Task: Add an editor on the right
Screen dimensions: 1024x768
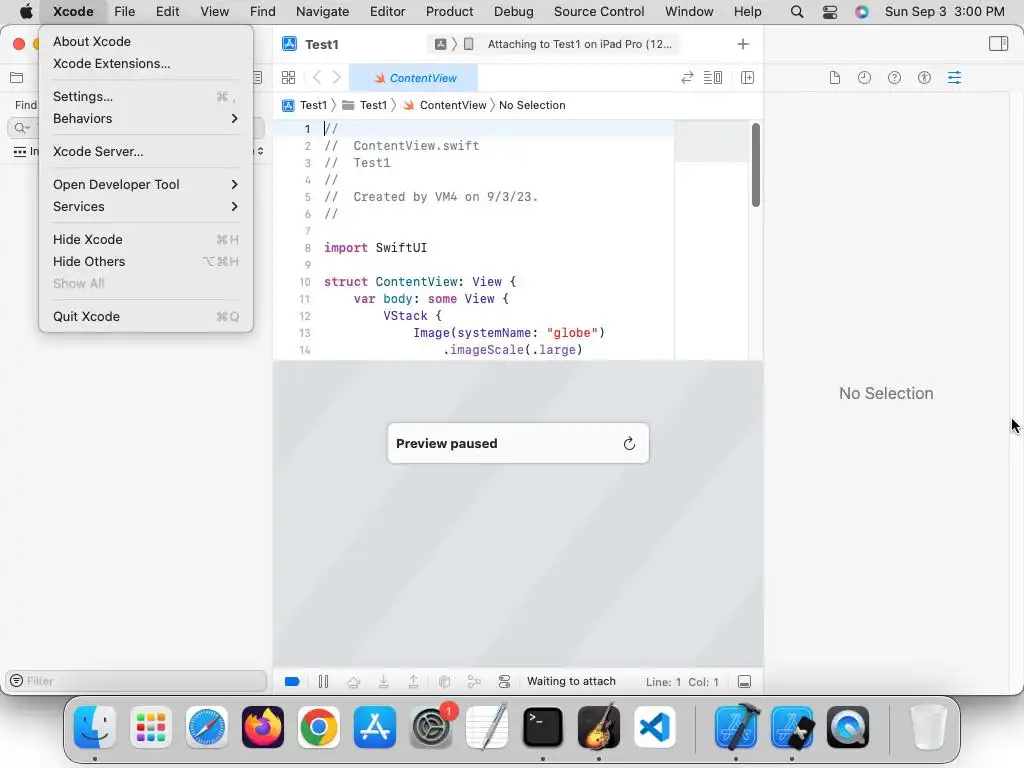Action: click(748, 78)
